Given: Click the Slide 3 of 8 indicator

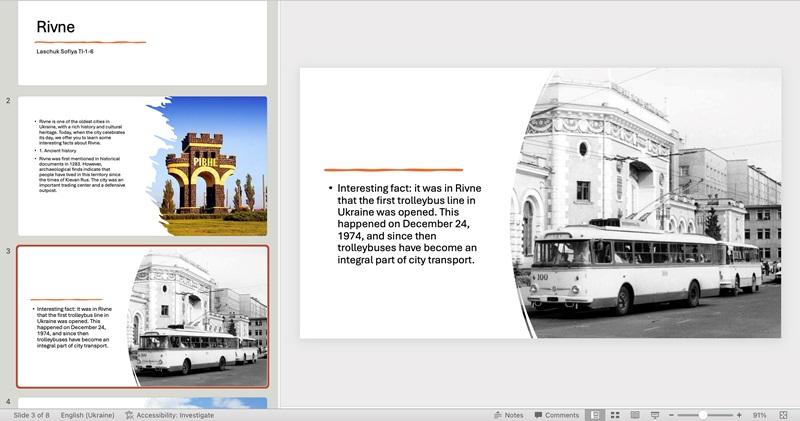Looking at the screenshot, I should pos(31,414).
